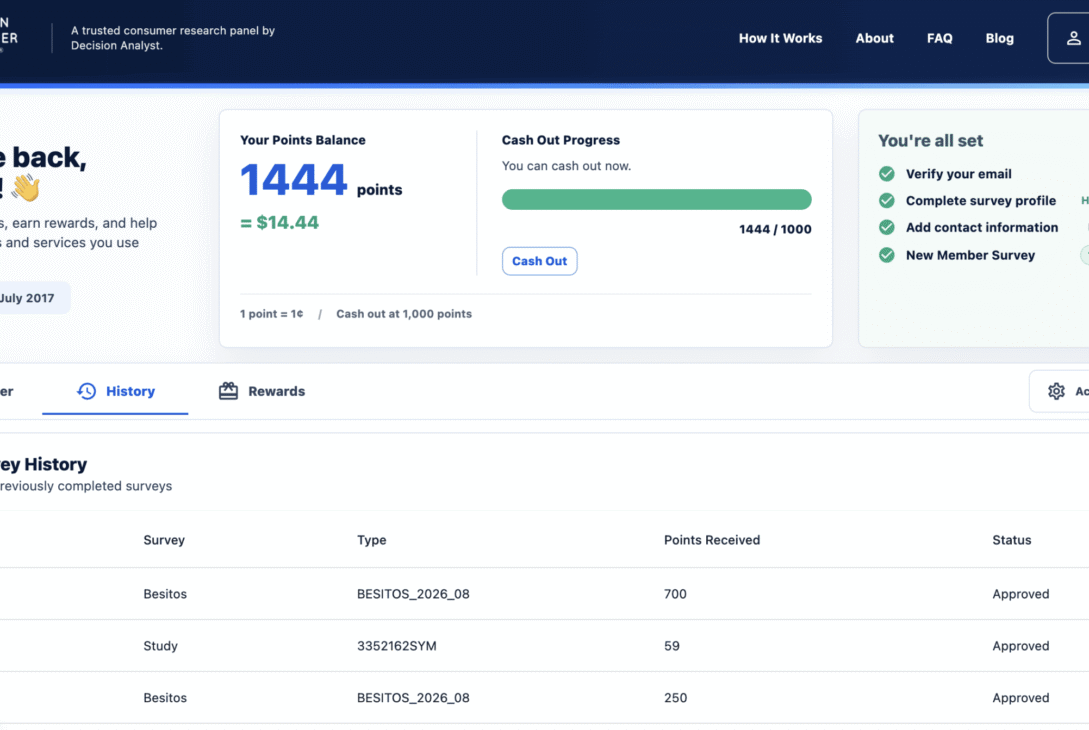Screen dimensions: 1089x730
Task: Click the 'Cash Out Progress' label
Action: coord(560,140)
